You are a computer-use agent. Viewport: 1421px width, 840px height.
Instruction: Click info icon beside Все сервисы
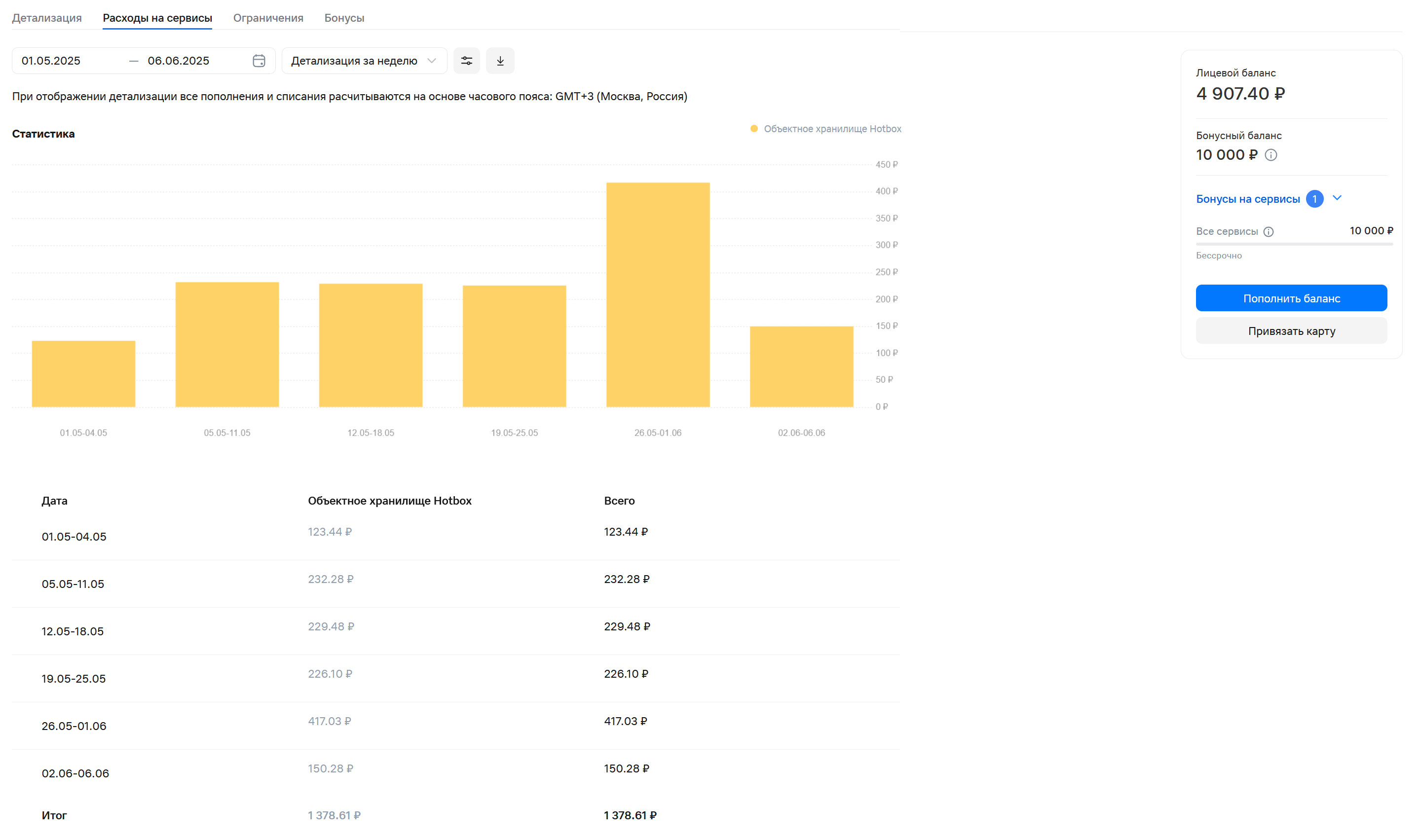(x=1269, y=231)
